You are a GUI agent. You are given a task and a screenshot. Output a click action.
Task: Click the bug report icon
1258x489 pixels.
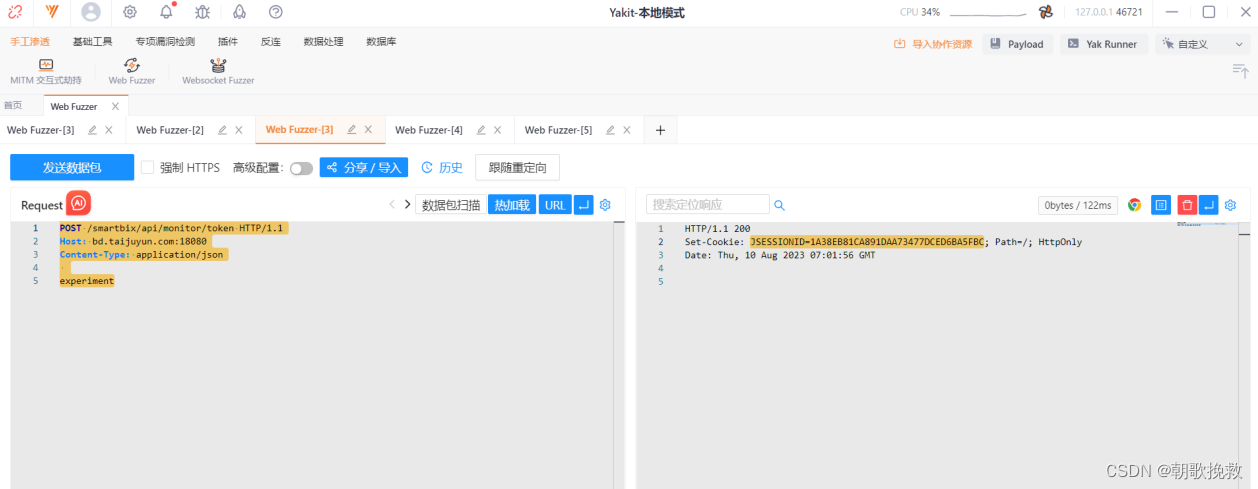point(203,12)
